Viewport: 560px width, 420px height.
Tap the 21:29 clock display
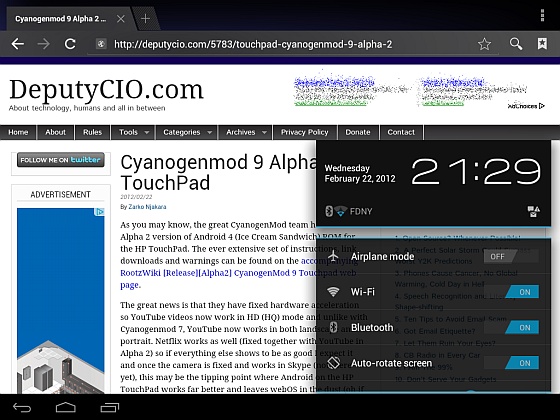[x=476, y=172]
